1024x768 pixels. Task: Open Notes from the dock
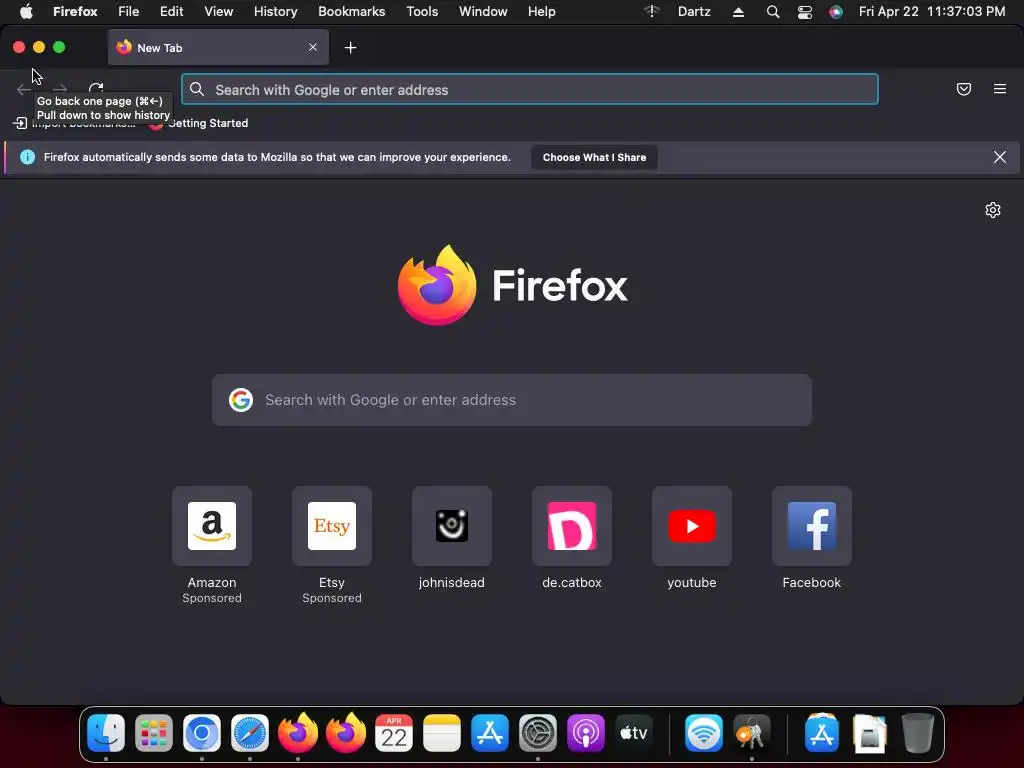point(441,733)
